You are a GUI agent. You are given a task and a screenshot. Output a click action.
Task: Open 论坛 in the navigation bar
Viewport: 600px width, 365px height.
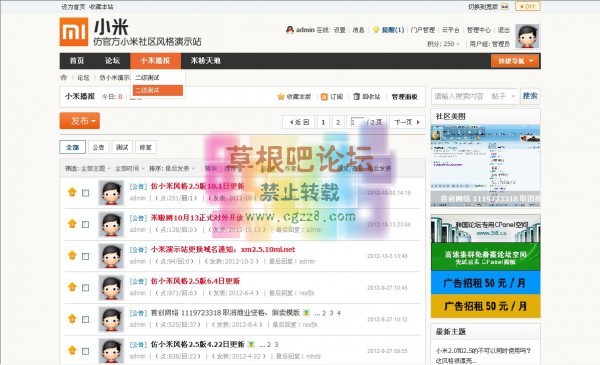pos(112,61)
